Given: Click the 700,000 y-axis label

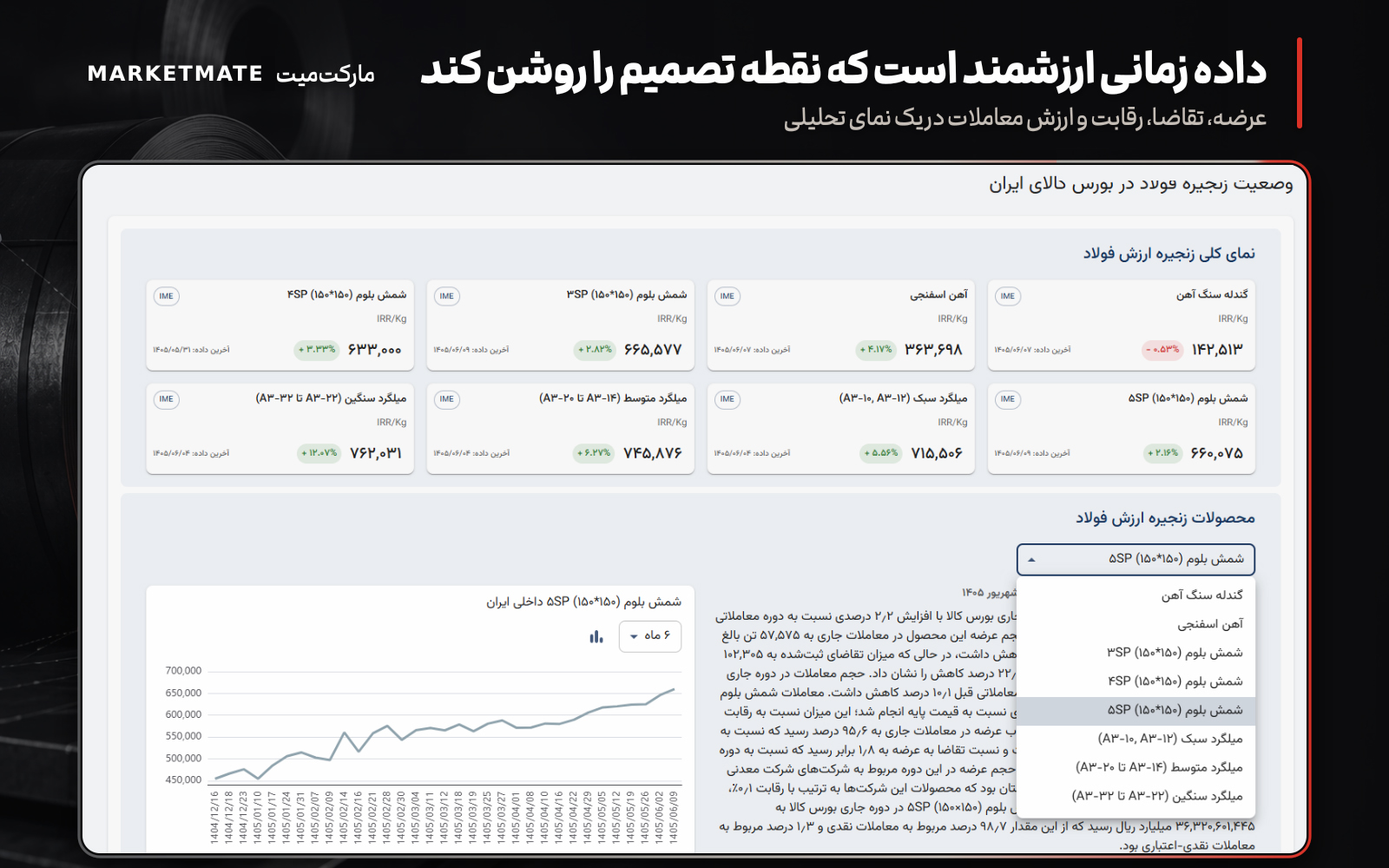Looking at the screenshot, I should (183, 671).
